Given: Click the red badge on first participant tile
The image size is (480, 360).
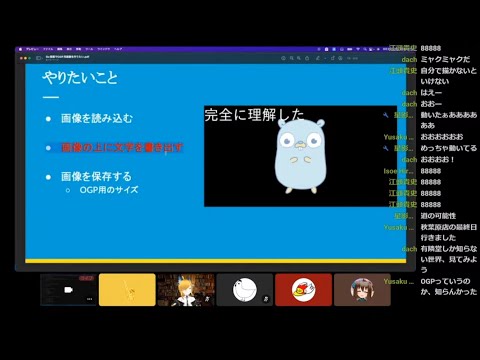Looking at the screenshot, I should 86,278.
